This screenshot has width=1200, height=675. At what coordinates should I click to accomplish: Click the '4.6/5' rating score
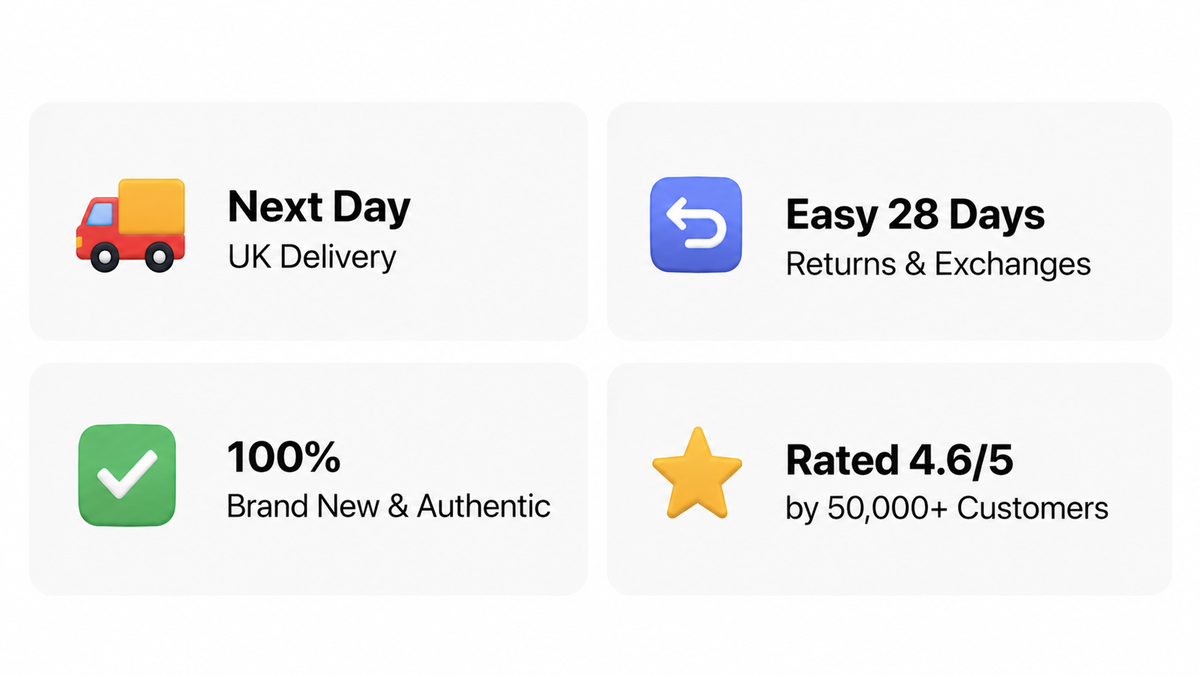pos(961,460)
